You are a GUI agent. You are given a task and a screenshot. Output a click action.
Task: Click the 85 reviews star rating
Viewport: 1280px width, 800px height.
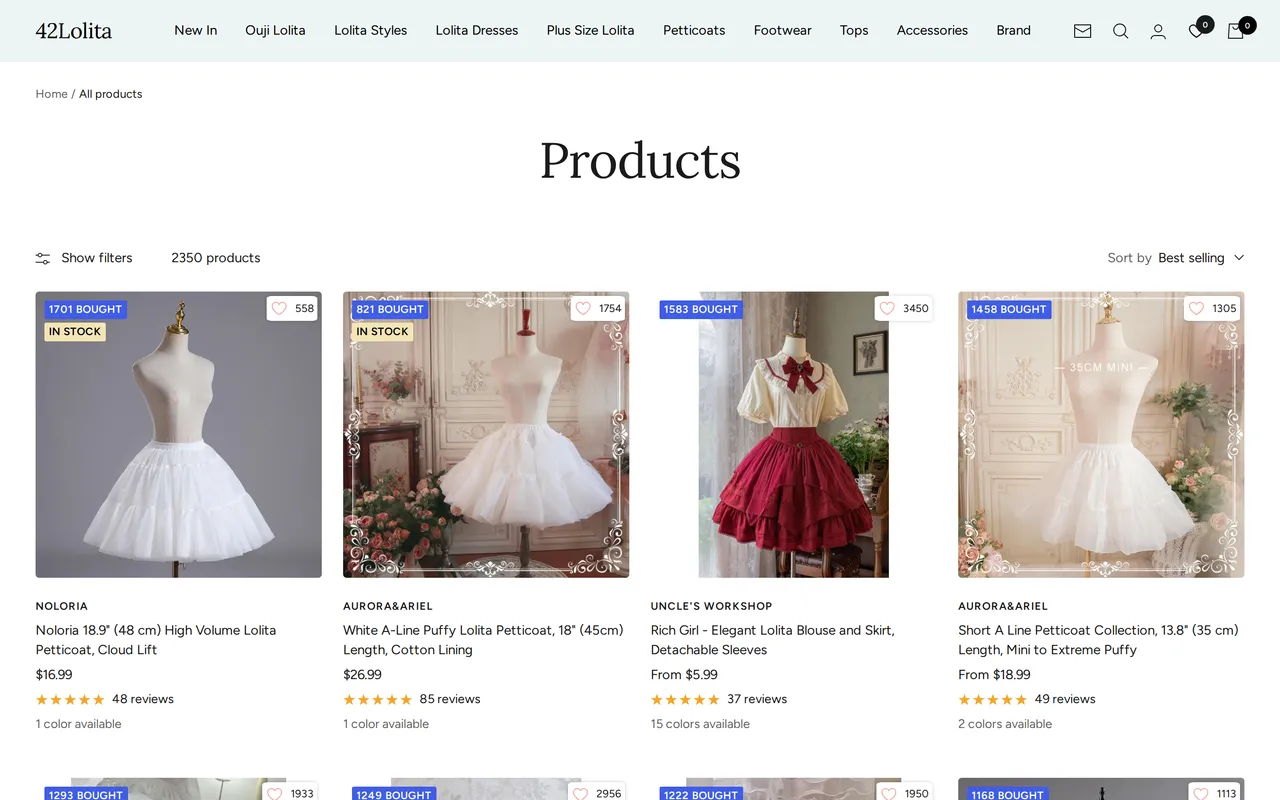point(412,699)
